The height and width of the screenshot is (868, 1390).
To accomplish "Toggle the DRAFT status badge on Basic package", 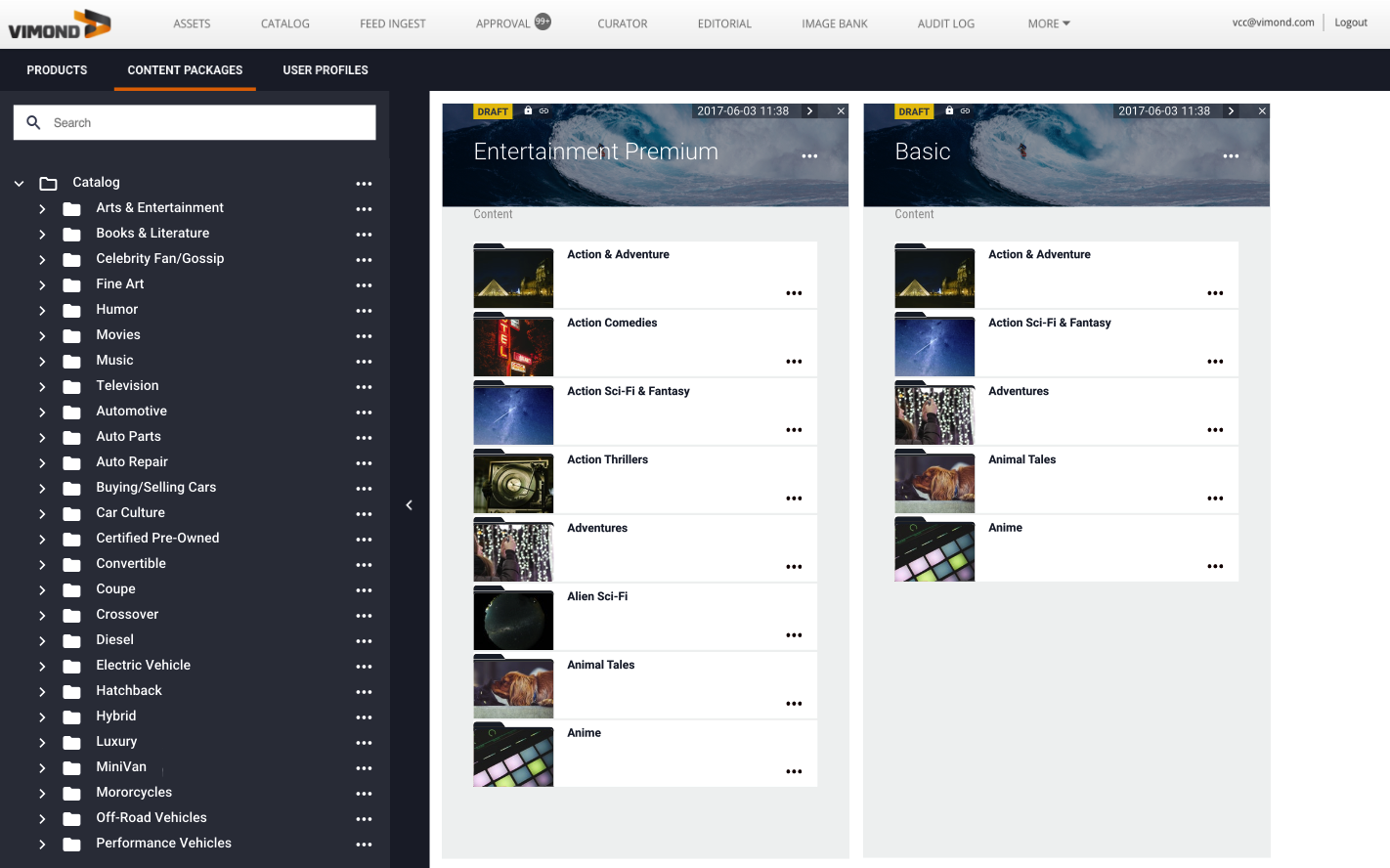I will [x=914, y=111].
